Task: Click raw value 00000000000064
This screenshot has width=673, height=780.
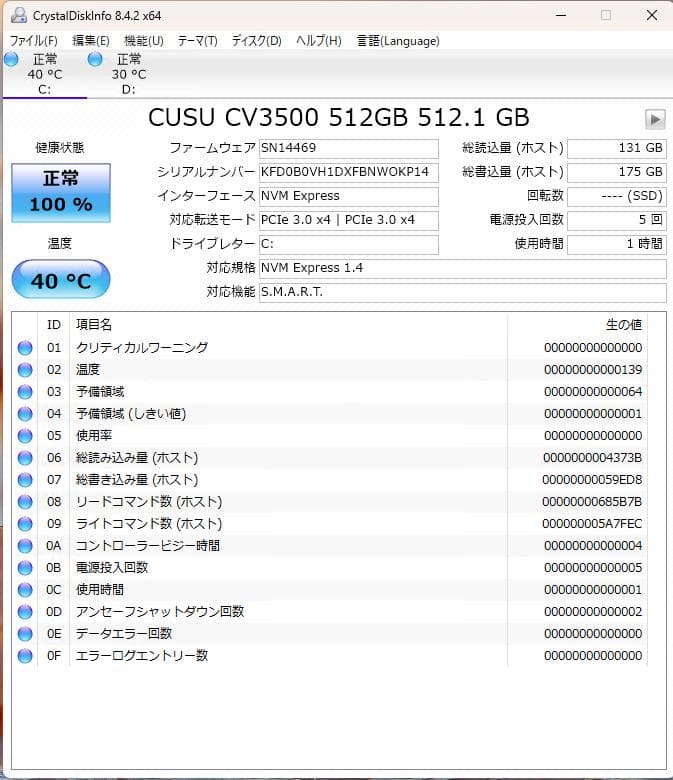Action: (593, 392)
